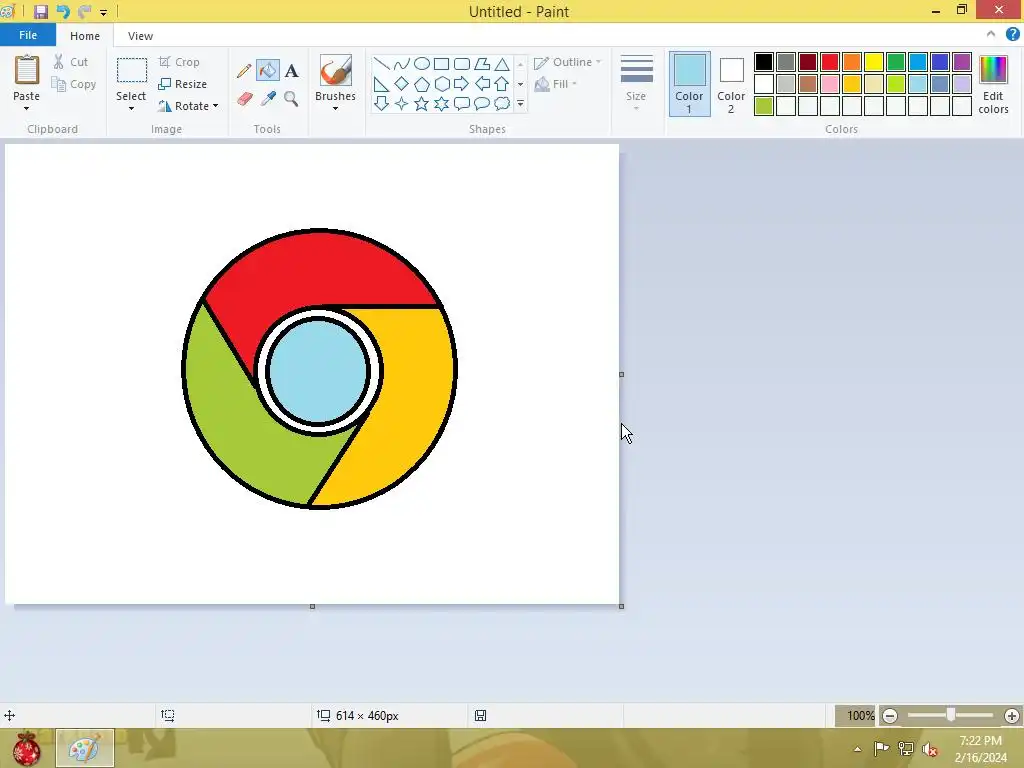Click the muted volume tray icon

tap(929, 748)
